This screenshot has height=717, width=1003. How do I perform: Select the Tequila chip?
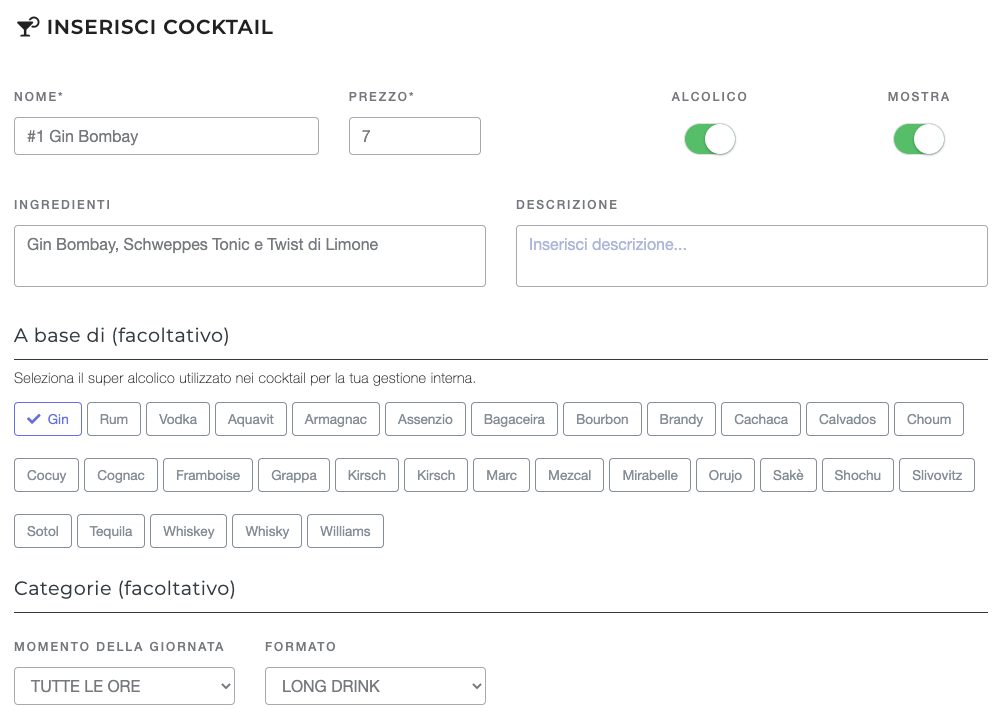coord(111,531)
